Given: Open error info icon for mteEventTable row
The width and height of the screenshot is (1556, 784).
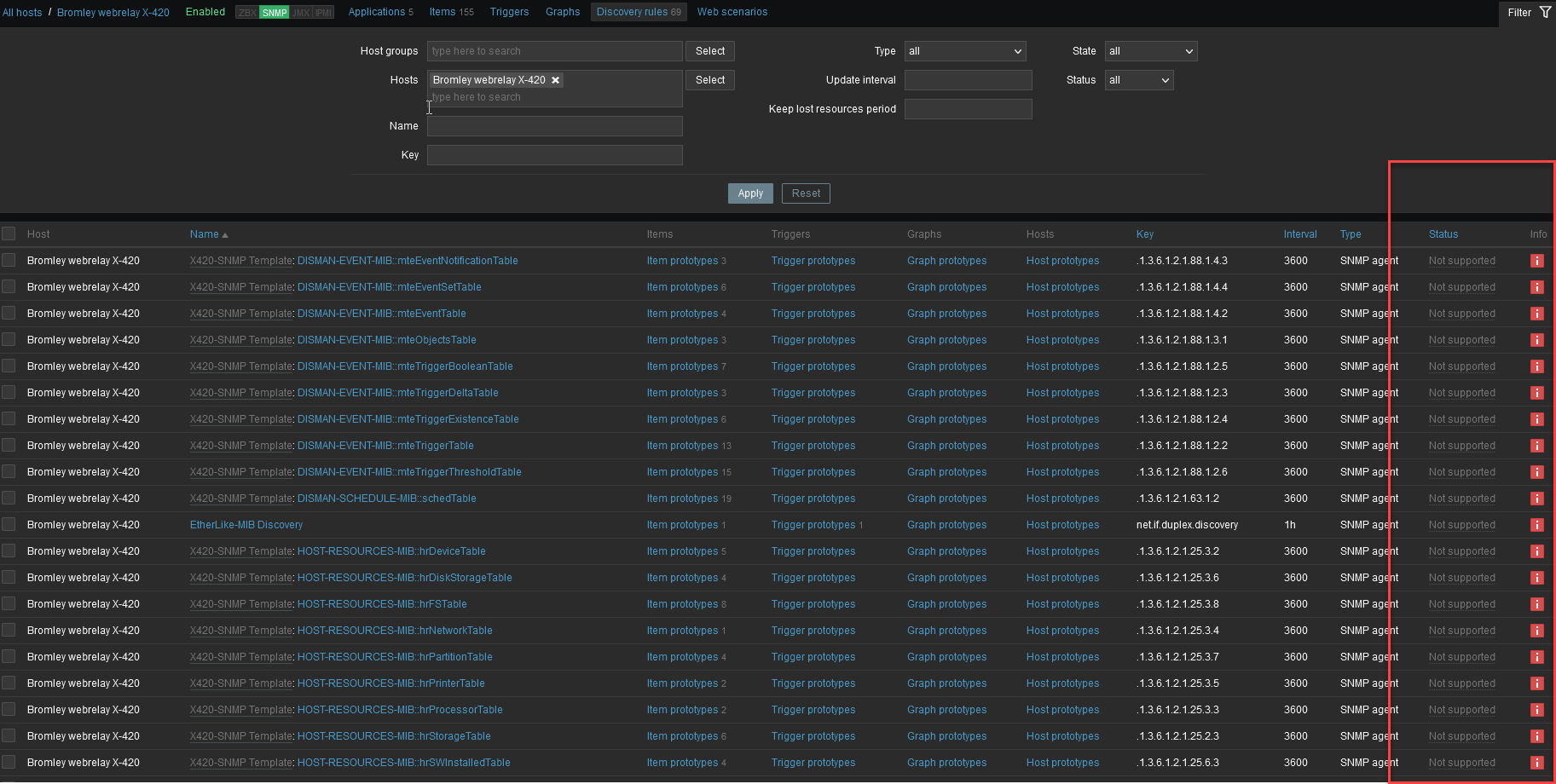Looking at the screenshot, I should [1537, 314].
